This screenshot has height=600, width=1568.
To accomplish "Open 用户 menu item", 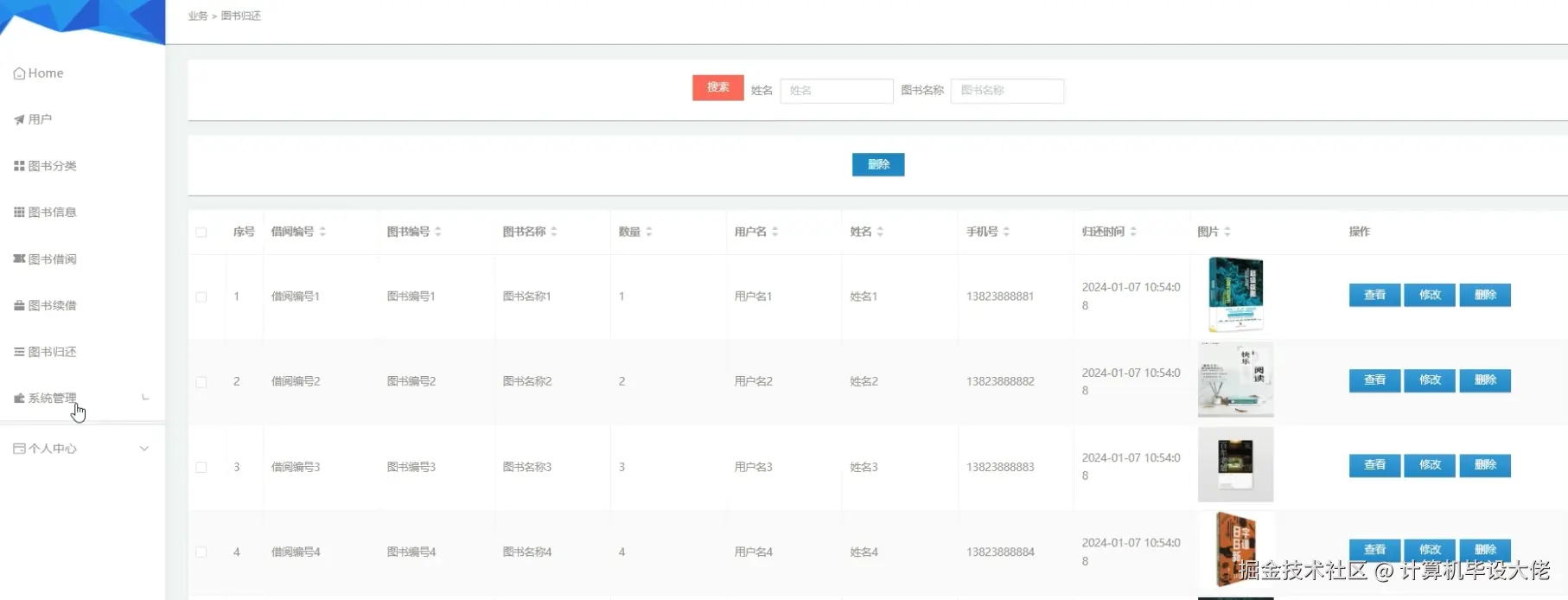I will click(40, 119).
